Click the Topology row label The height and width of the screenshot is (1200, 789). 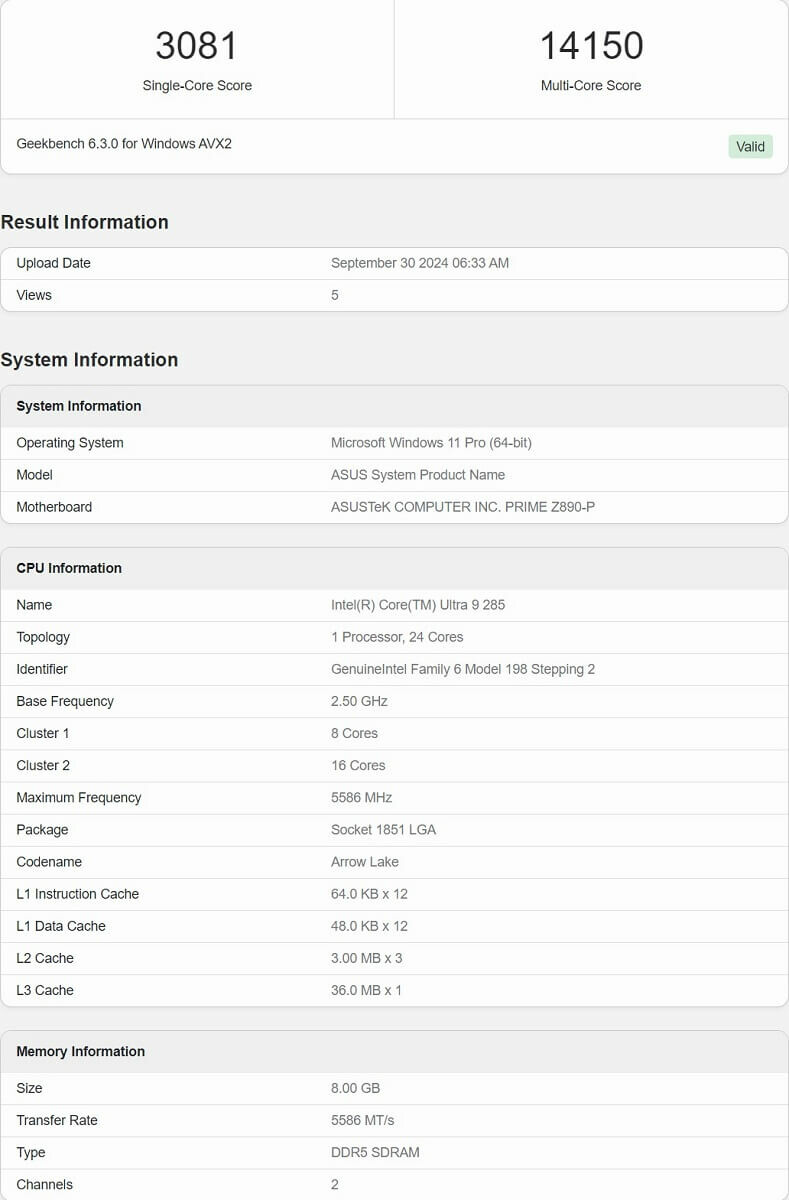point(43,637)
